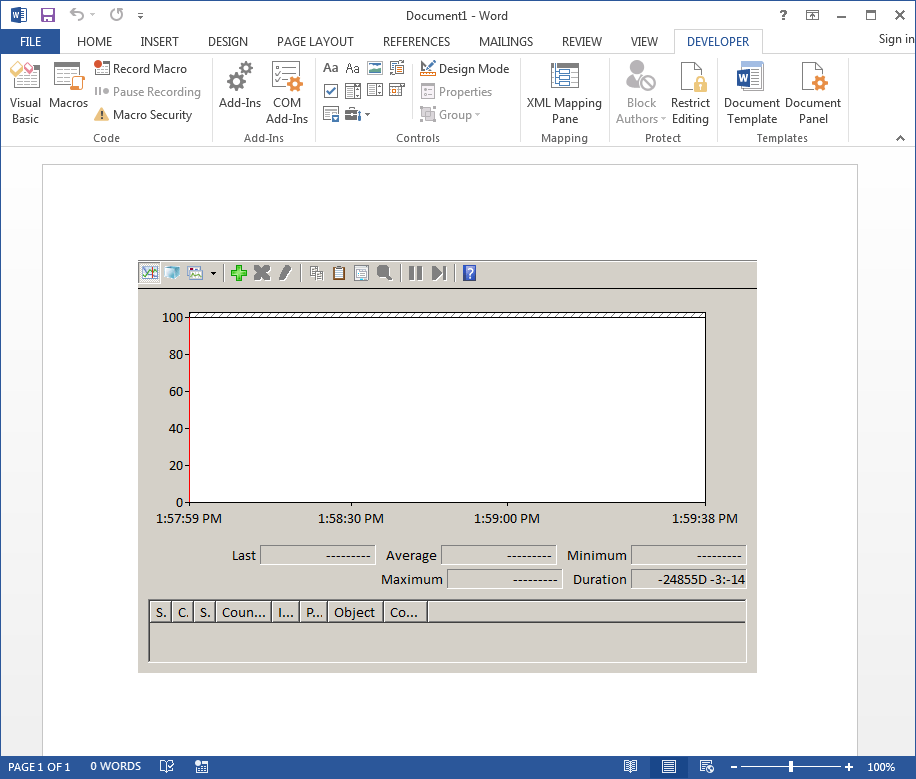Viewport: 916px width, 779px height.
Task: Click the zoom slider in status bar
Action: [x=791, y=767]
